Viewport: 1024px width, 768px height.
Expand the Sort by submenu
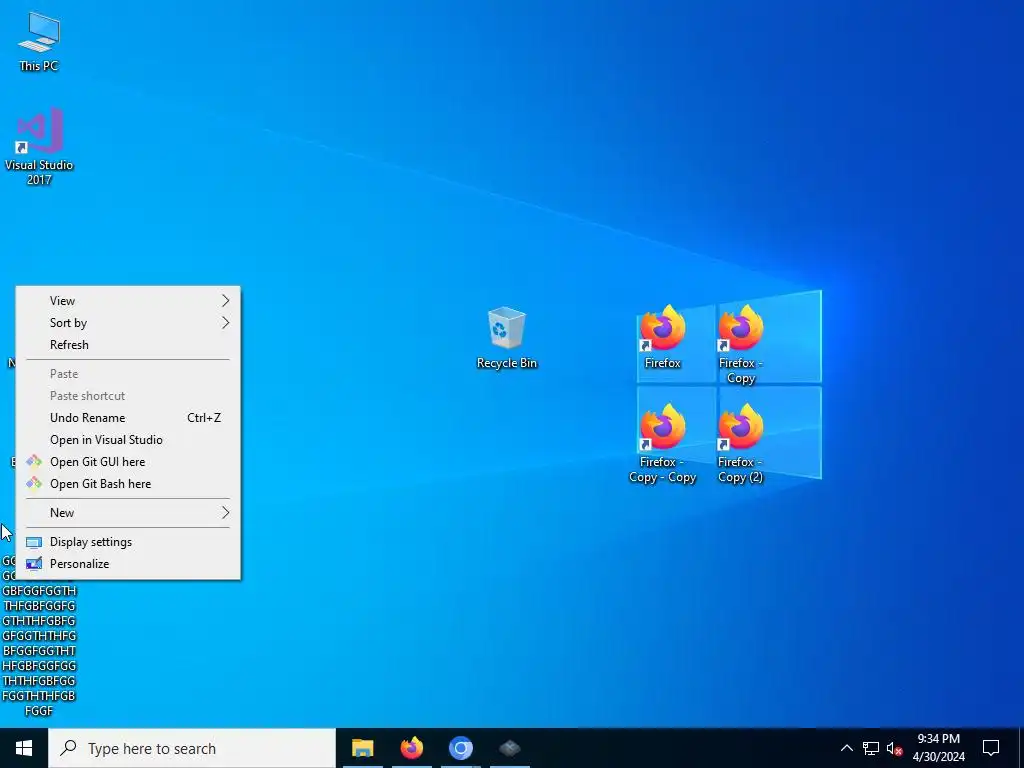128,323
